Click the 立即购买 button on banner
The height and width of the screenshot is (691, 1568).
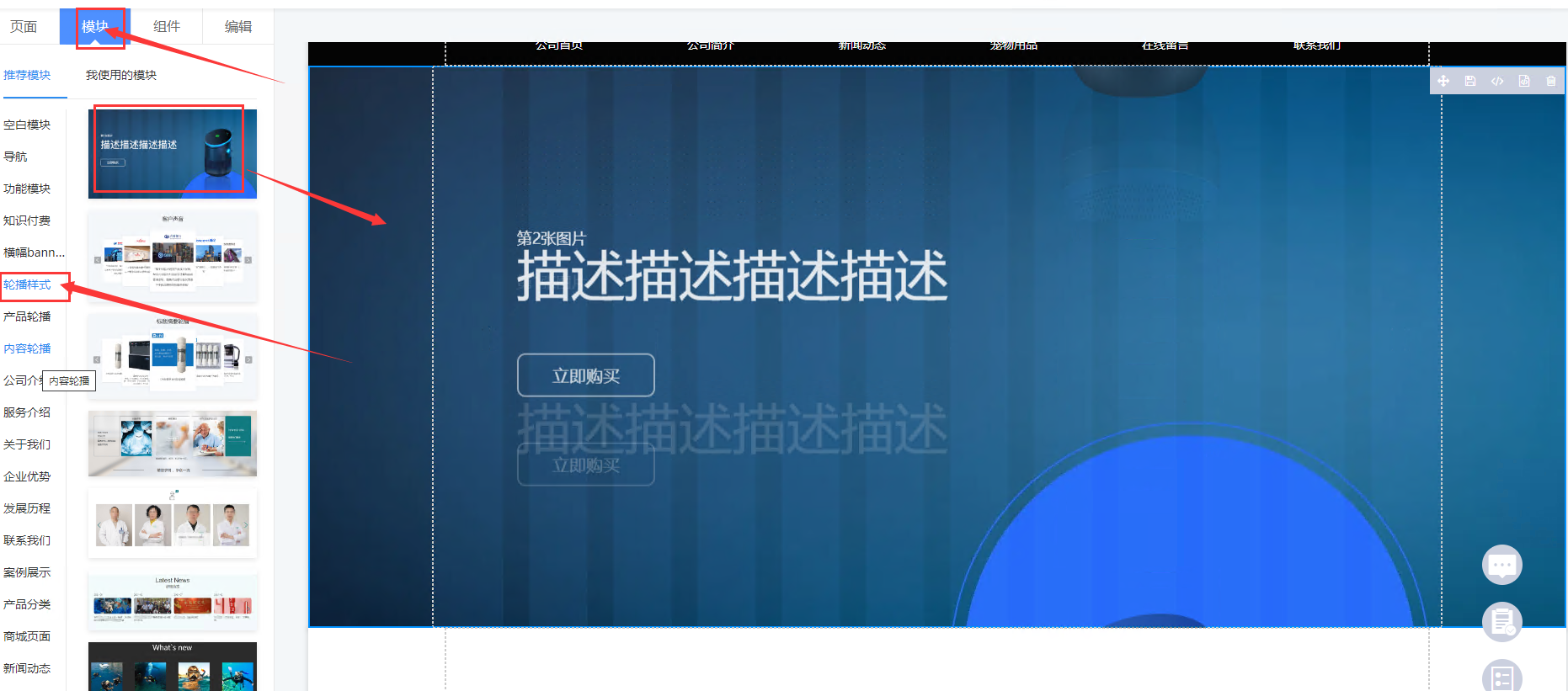point(585,375)
